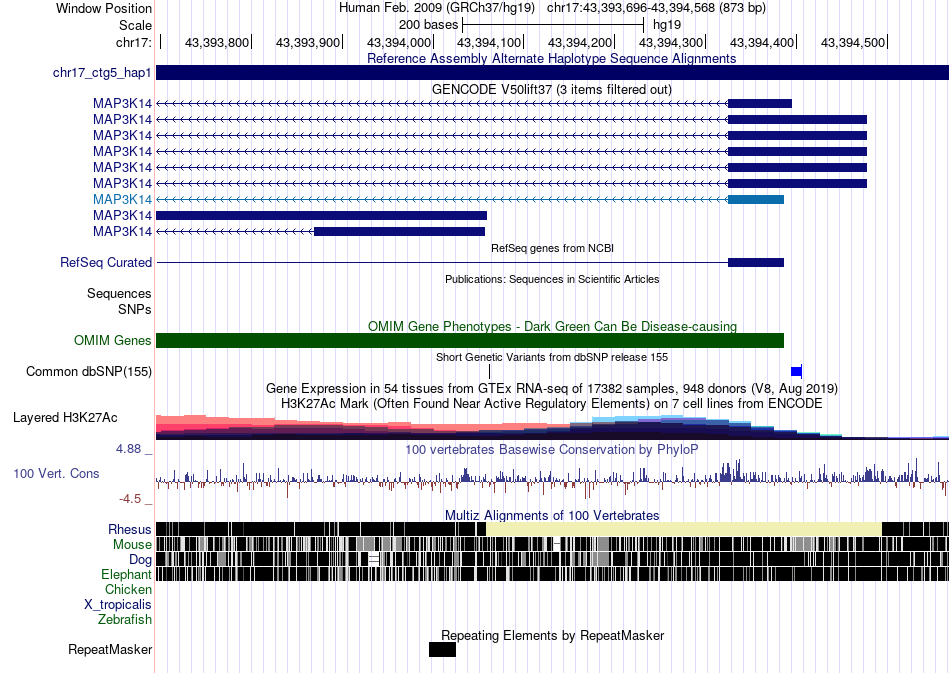The image size is (950, 673).
Task: Open the OMIM Genes track label
Action: tap(112, 340)
